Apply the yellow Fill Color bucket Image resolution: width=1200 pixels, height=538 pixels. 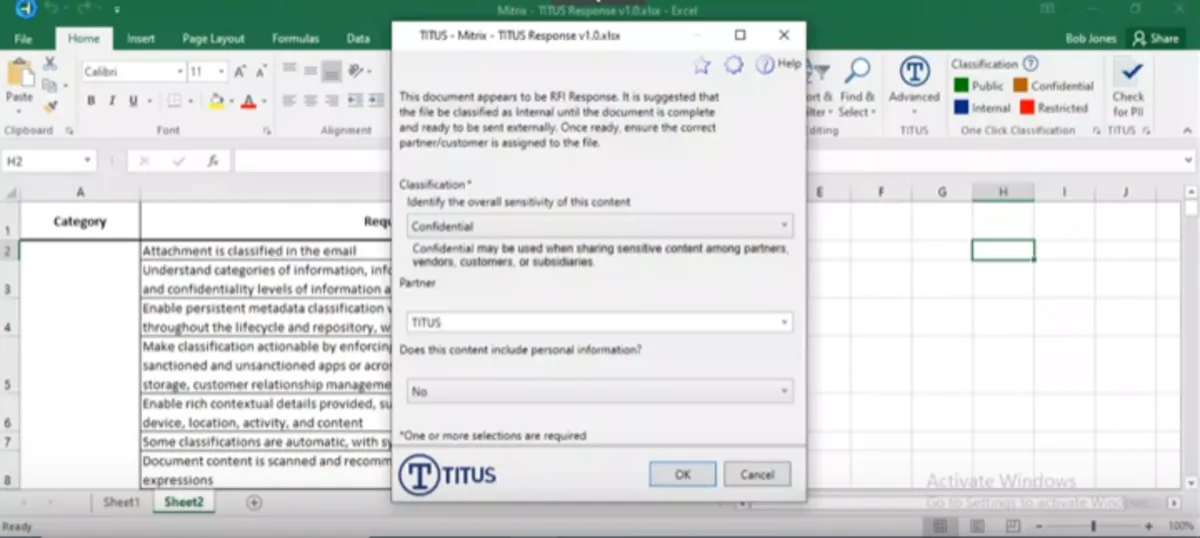[x=216, y=101]
